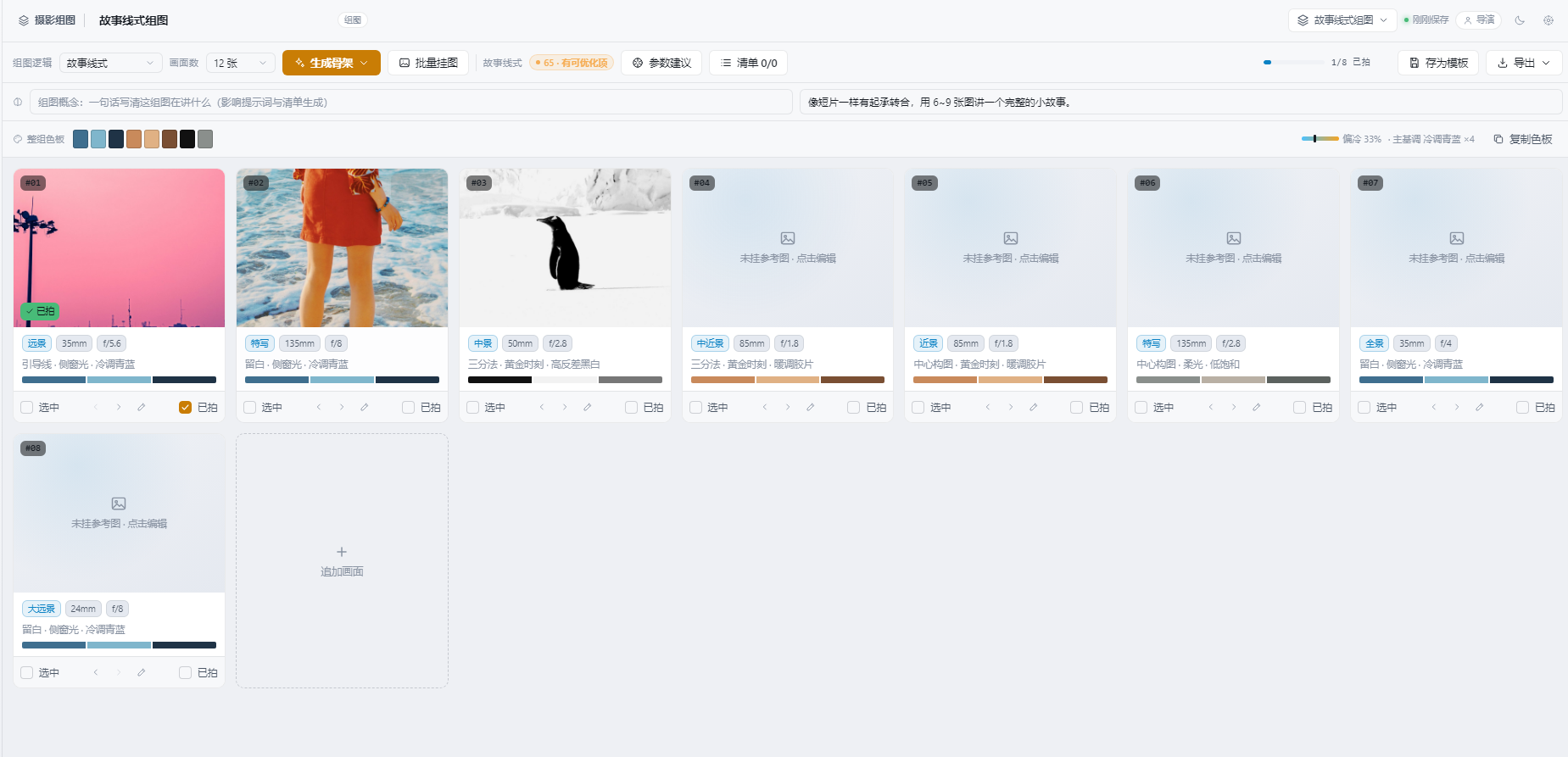Viewport: 1568px width, 757px height.
Task: Open the 画面数 dropdown showing 12 张
Action: (x=241, y=63)
